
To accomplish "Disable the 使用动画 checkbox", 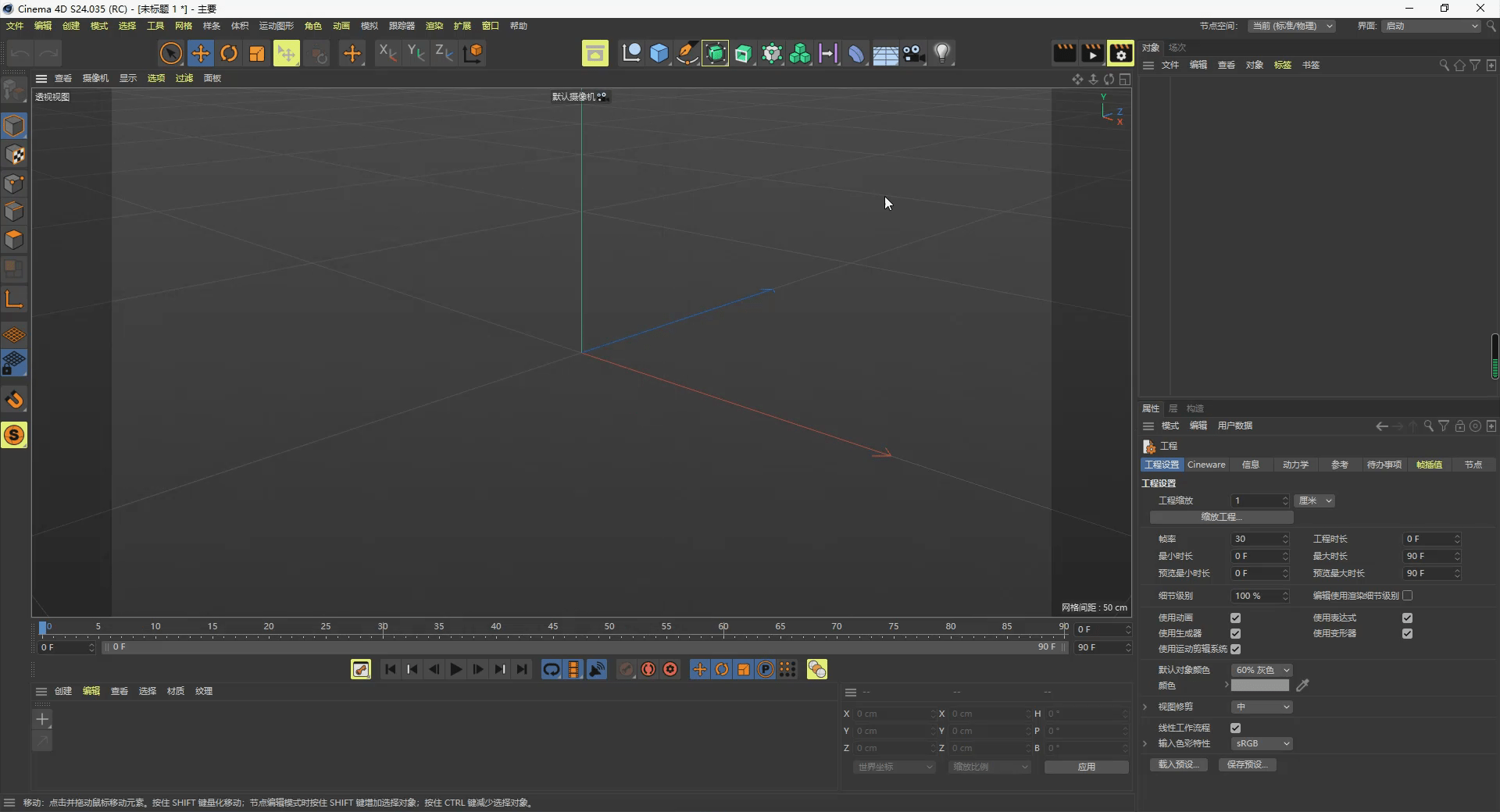I will pos(1235,618).
